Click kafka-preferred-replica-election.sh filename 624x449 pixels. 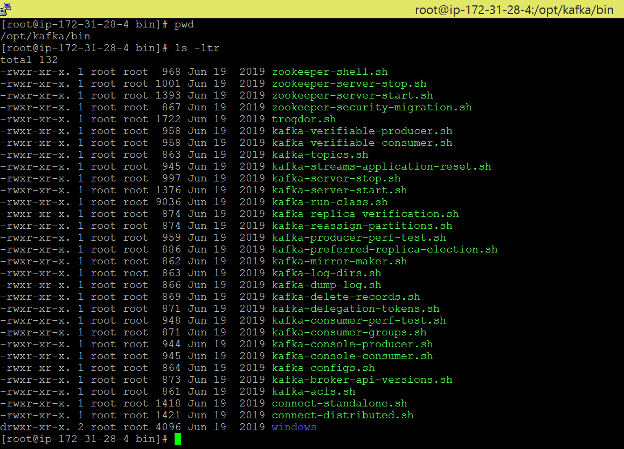click(x=385, y=250)
